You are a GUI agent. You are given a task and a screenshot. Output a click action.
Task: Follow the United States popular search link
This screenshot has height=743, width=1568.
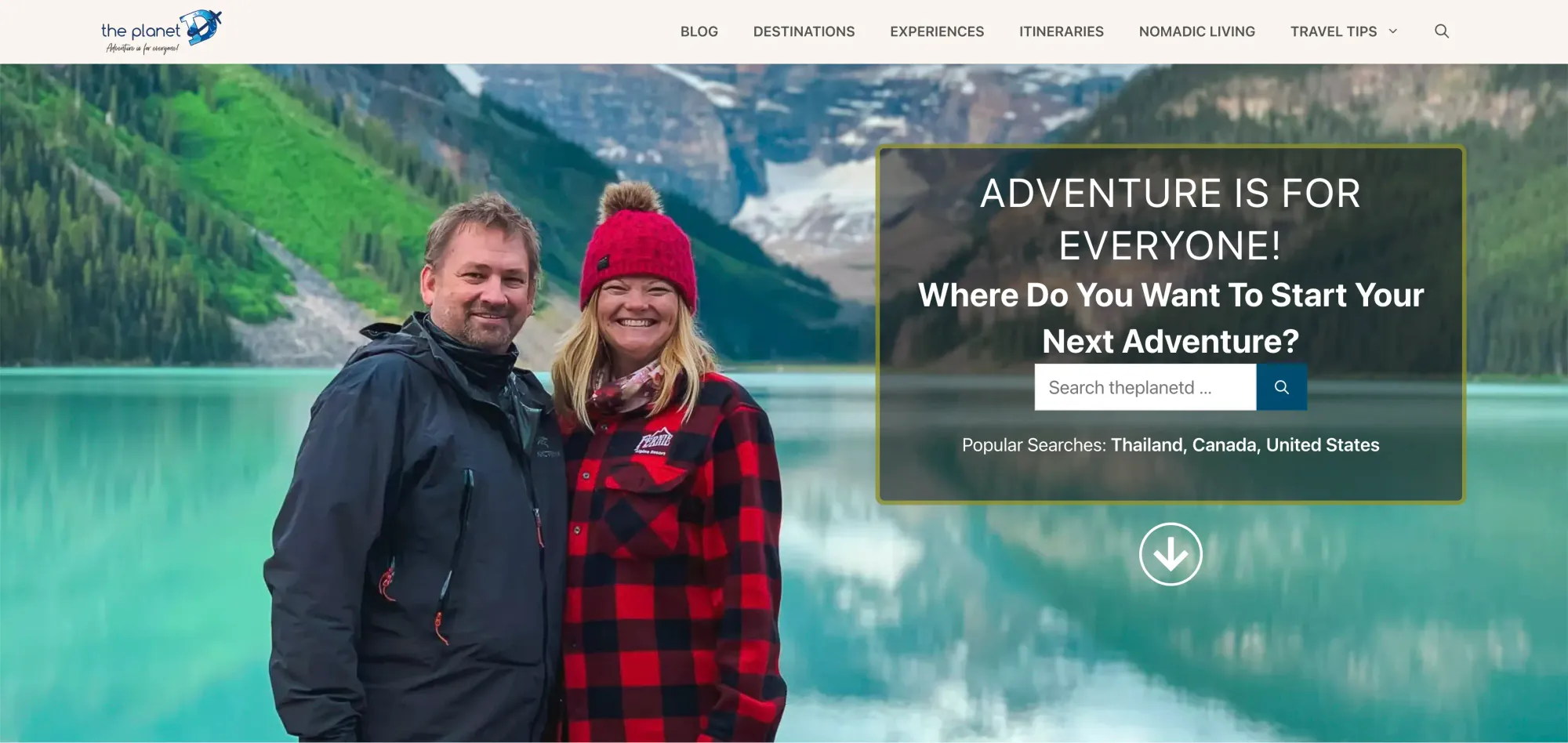tap(1323, 445)
